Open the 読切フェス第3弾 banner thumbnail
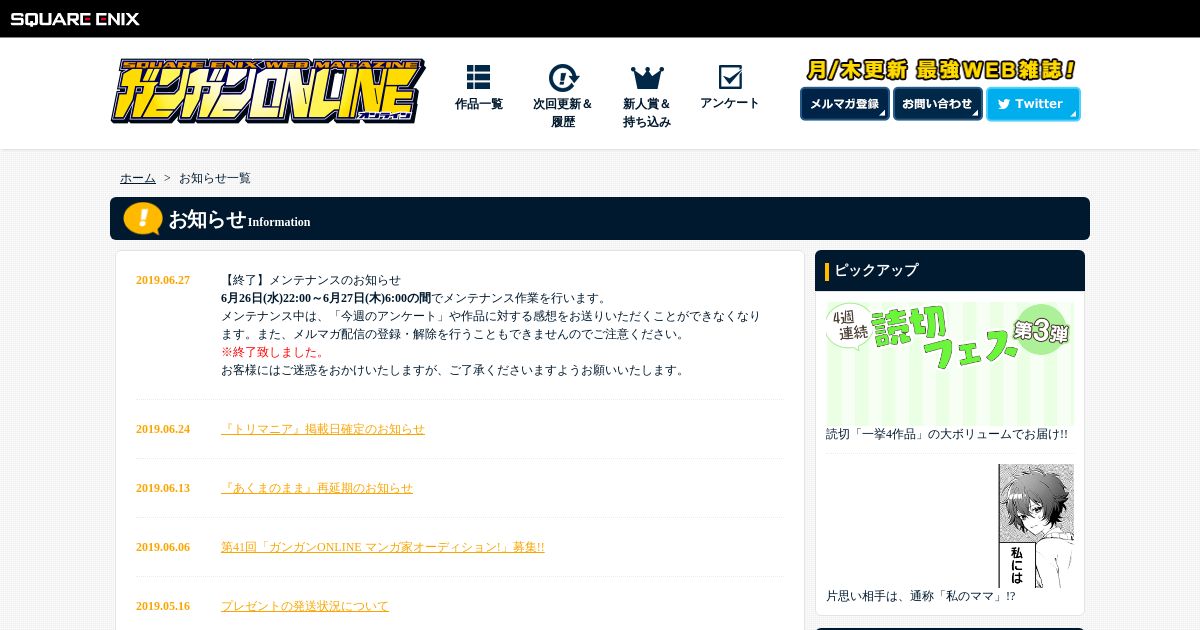Screen dimensions: 1200x630 pyautogui.click(x=950, y=362)
